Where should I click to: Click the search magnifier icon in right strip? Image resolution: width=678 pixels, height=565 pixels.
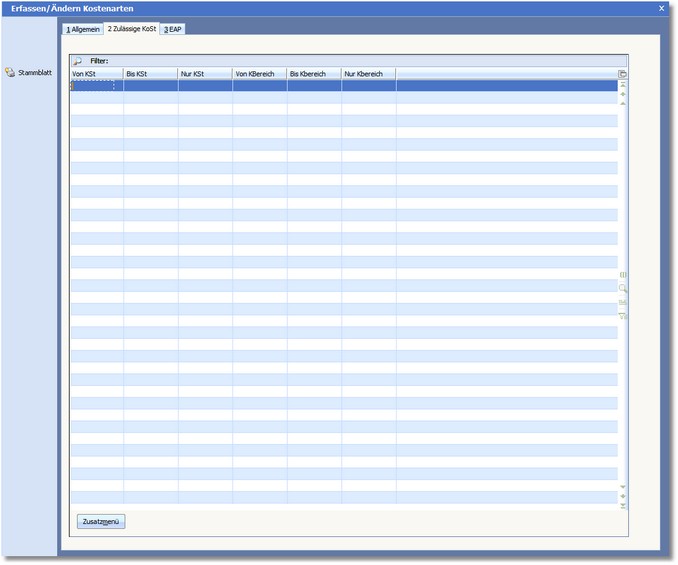(623, 288)
